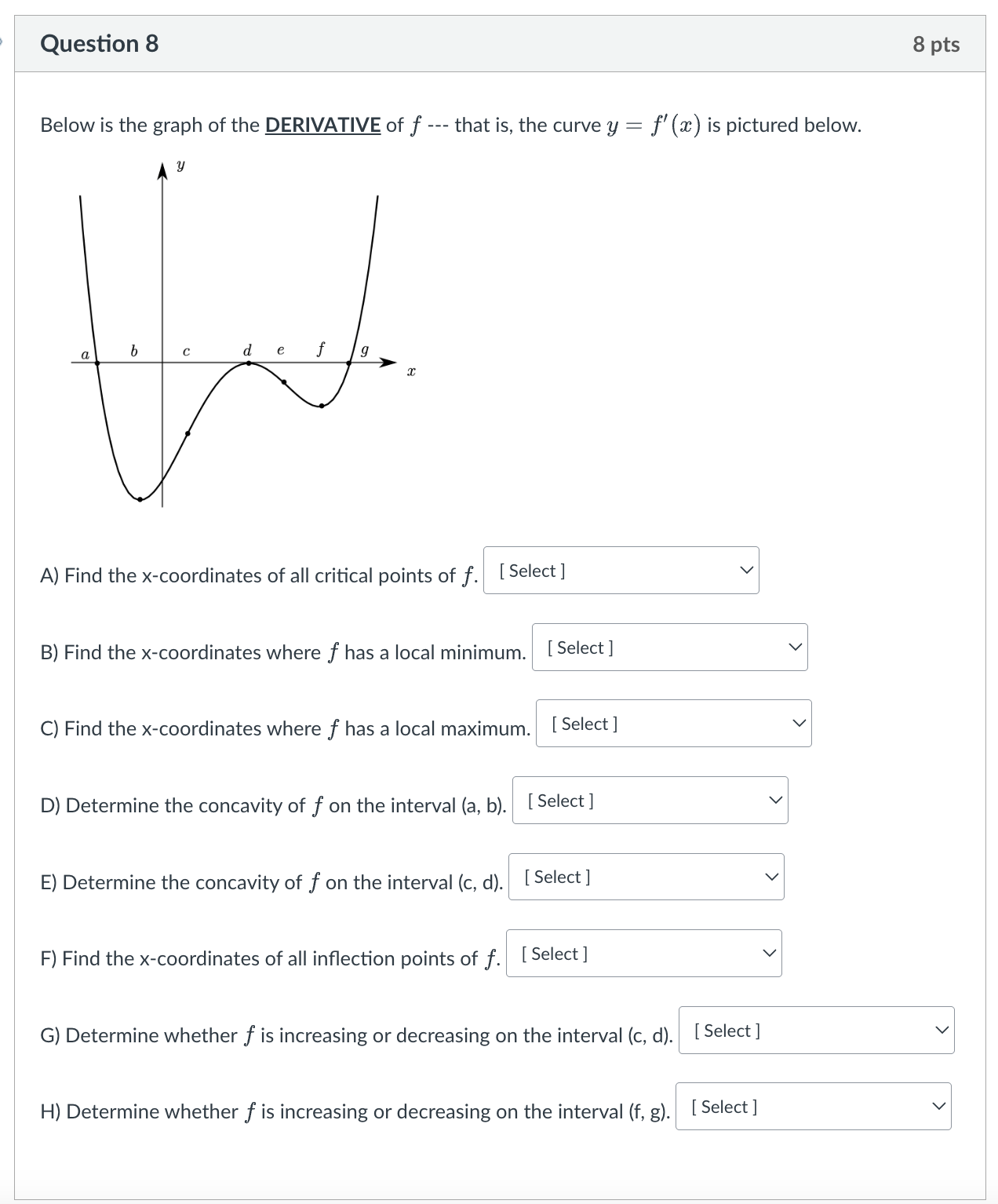The width and height of the screenshot is (998, 1204).
Task: Open the inflection points answer dropdown
Action: point(644,953)
